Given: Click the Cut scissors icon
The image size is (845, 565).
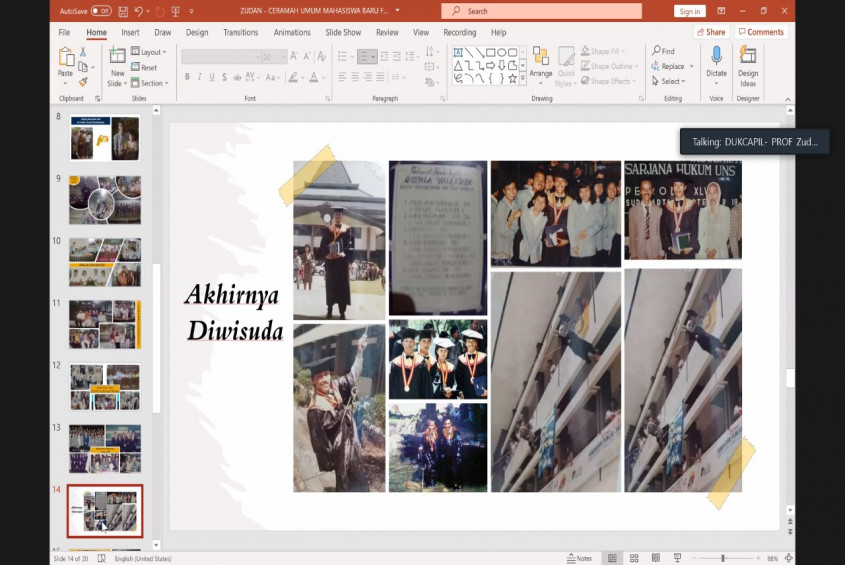Looking at the screenshot, I should 82,54.
